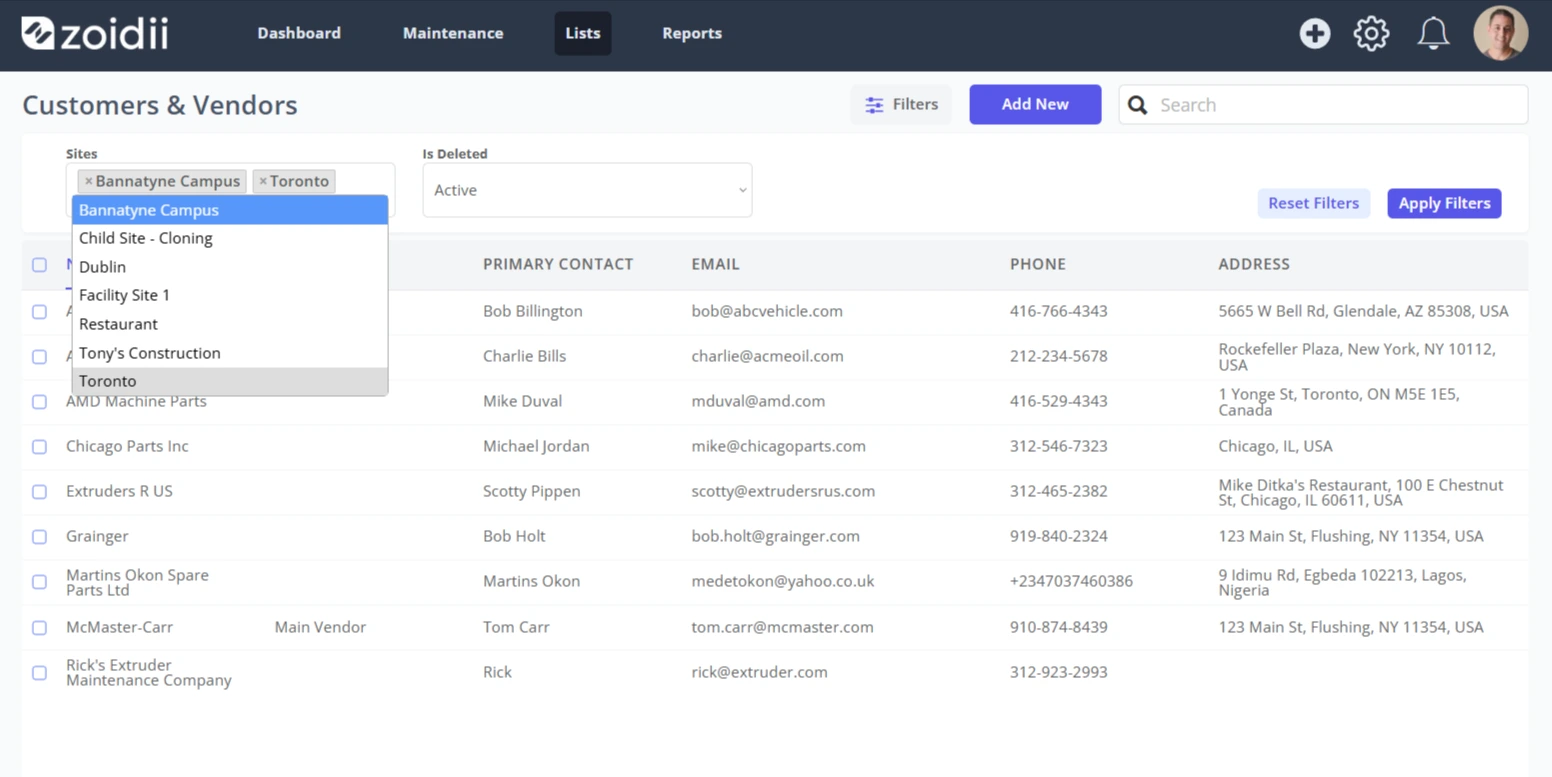Screen dimensions: 1552x777
Task: Open the plus add icon in header
Action: tap(1314, 33)
